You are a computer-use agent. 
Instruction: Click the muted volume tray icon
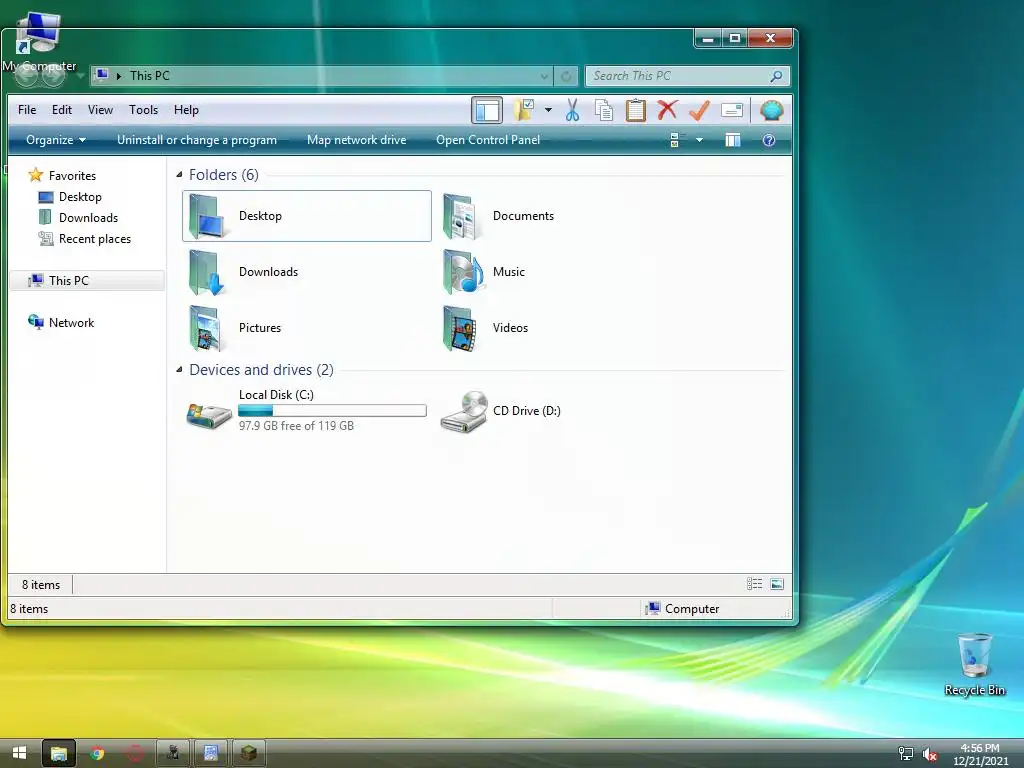click(929, 754)
